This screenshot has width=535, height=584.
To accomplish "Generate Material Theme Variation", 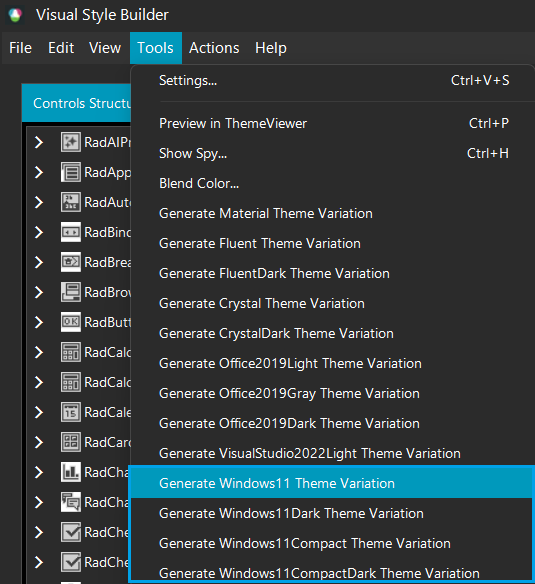I will pyautogui.click(x=334, y=213).
